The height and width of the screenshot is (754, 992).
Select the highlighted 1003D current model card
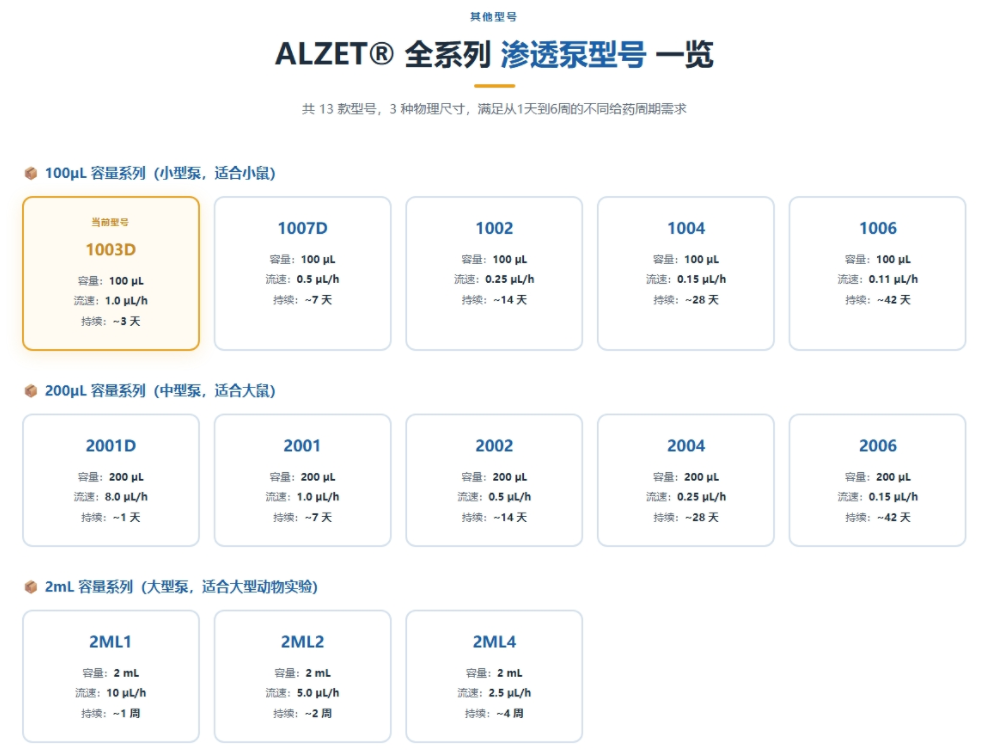[x=110, y=272]
